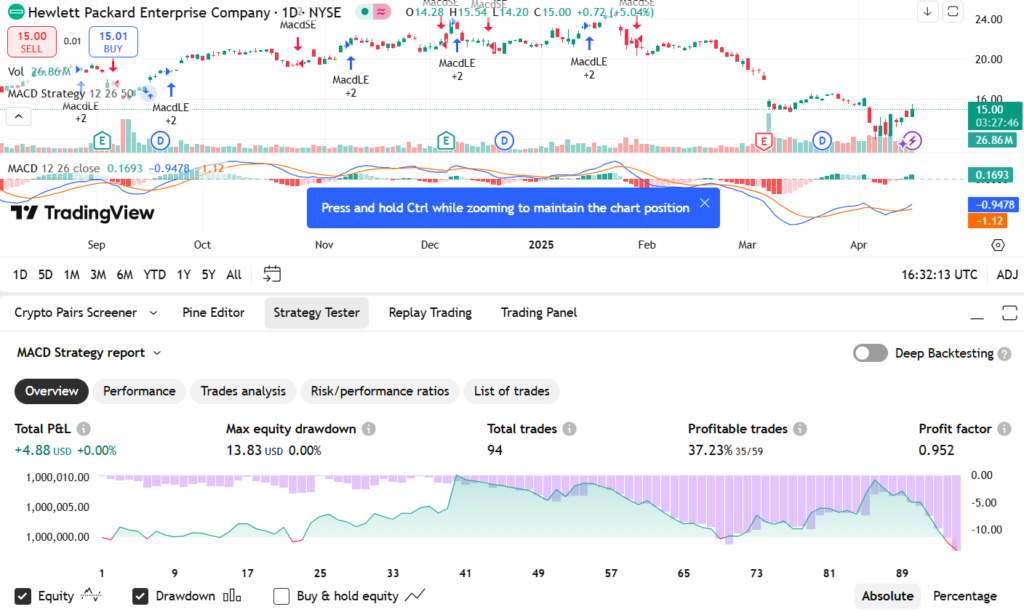Switch chart values to Percentage
1024x612 pixels.
tap(965, 596)
